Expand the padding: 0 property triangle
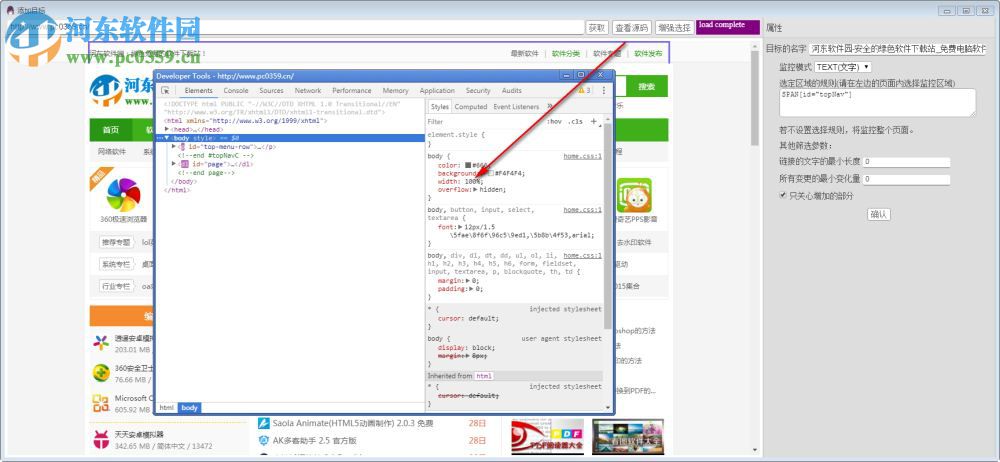Image resolution: width=1000 pixels, height=462 pixels. pos(469,288)
